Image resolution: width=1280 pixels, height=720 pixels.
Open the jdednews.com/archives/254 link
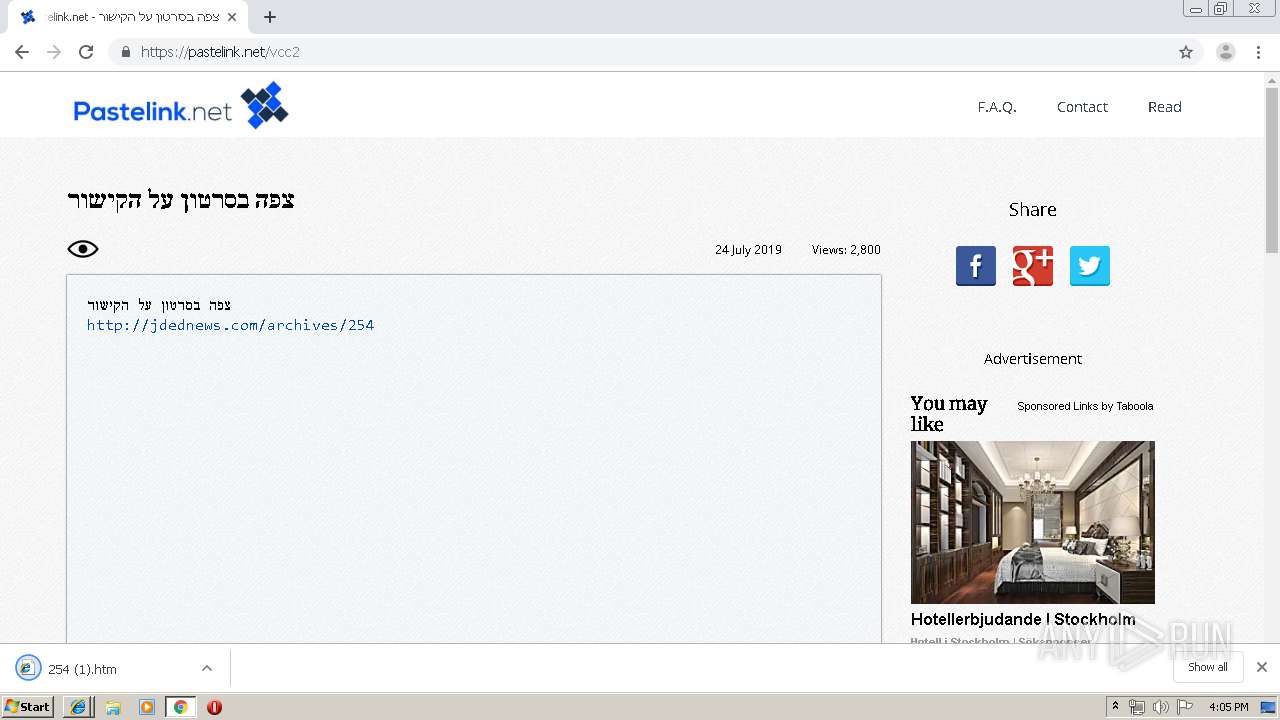point(230,325)
